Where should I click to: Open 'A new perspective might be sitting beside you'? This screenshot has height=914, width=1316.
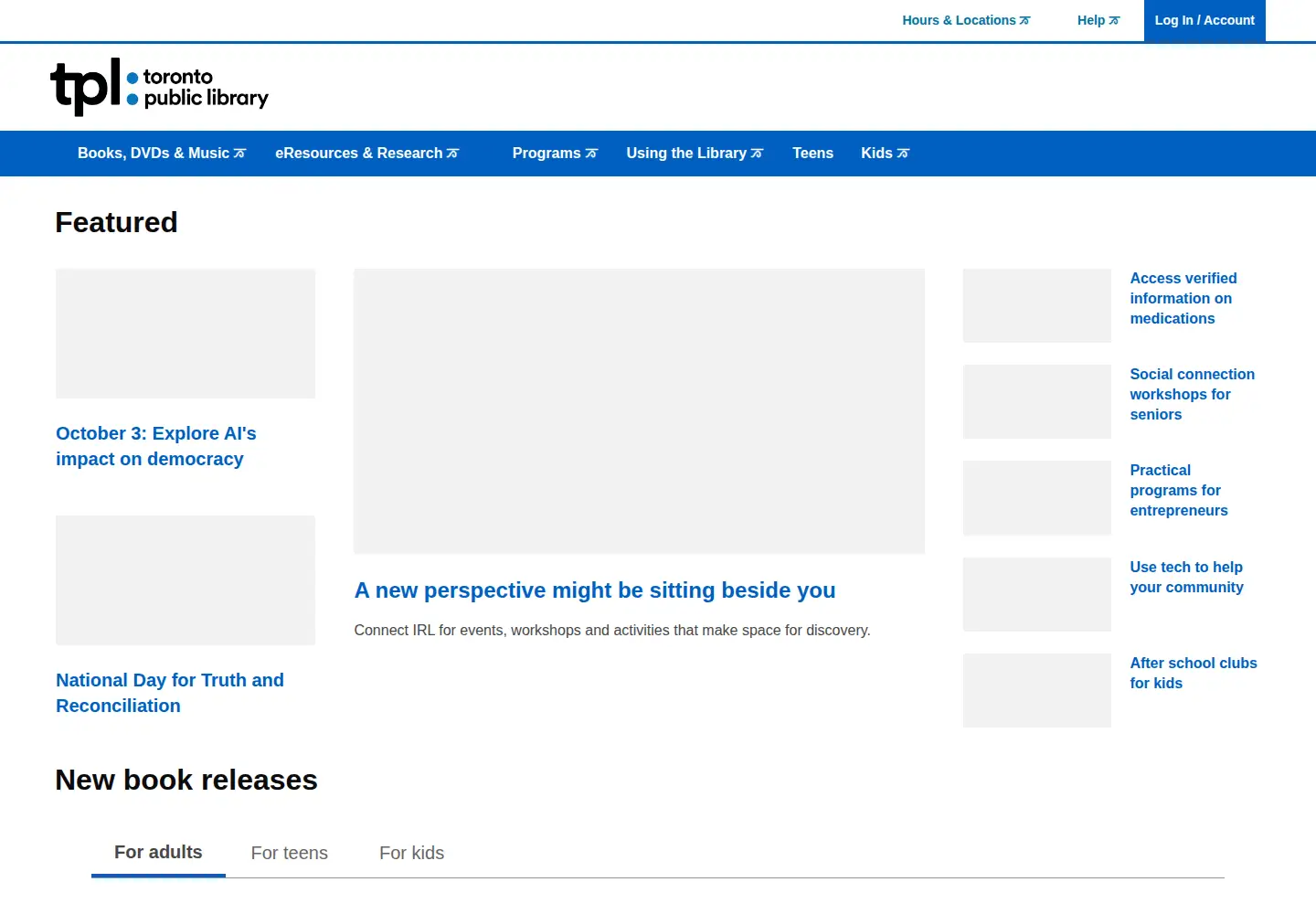tap(595, 590)
